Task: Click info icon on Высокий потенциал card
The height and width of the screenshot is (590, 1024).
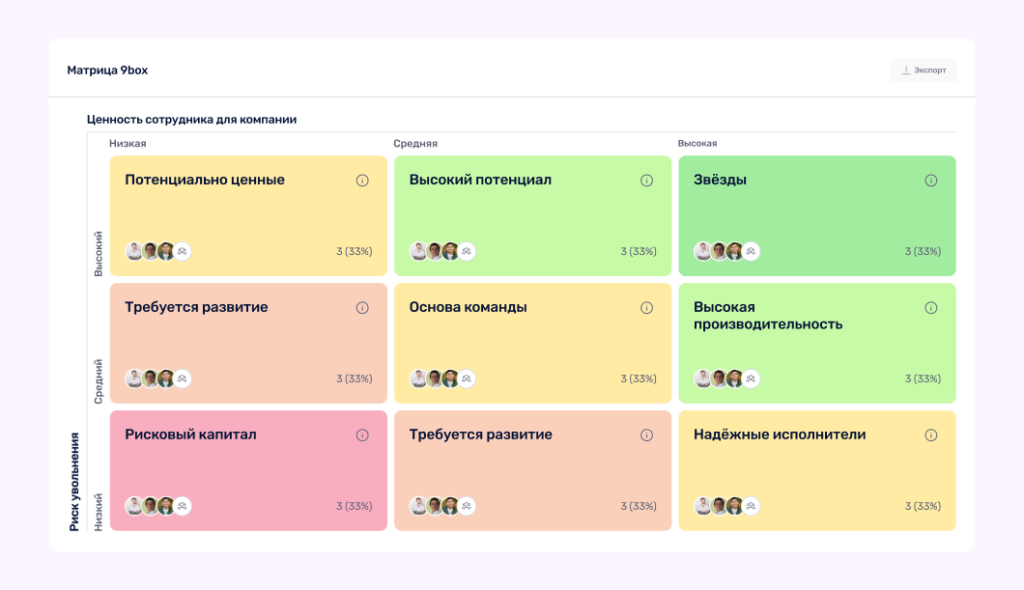Action: (x=646, y=180)
